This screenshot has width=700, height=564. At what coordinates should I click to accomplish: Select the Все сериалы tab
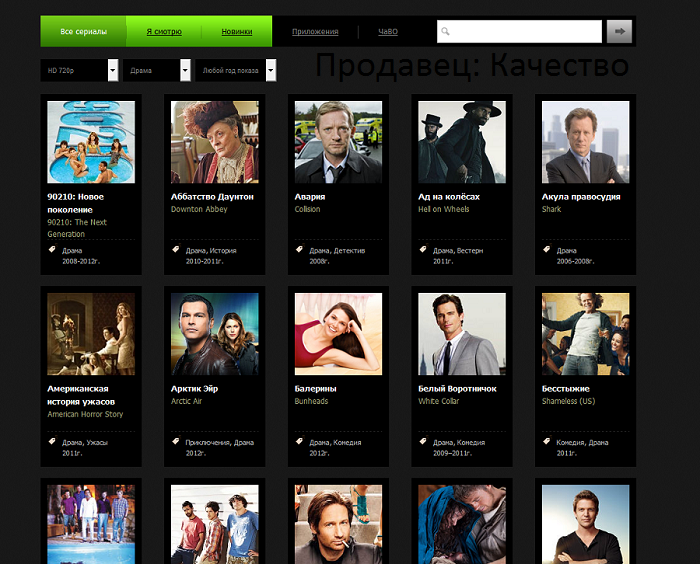click(82, 32)
